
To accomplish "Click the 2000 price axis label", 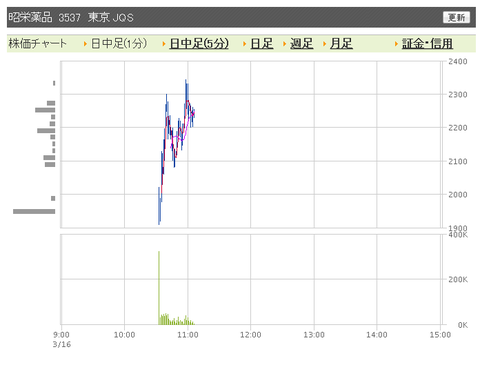I will pyautogui.click(x=458, y=195).
